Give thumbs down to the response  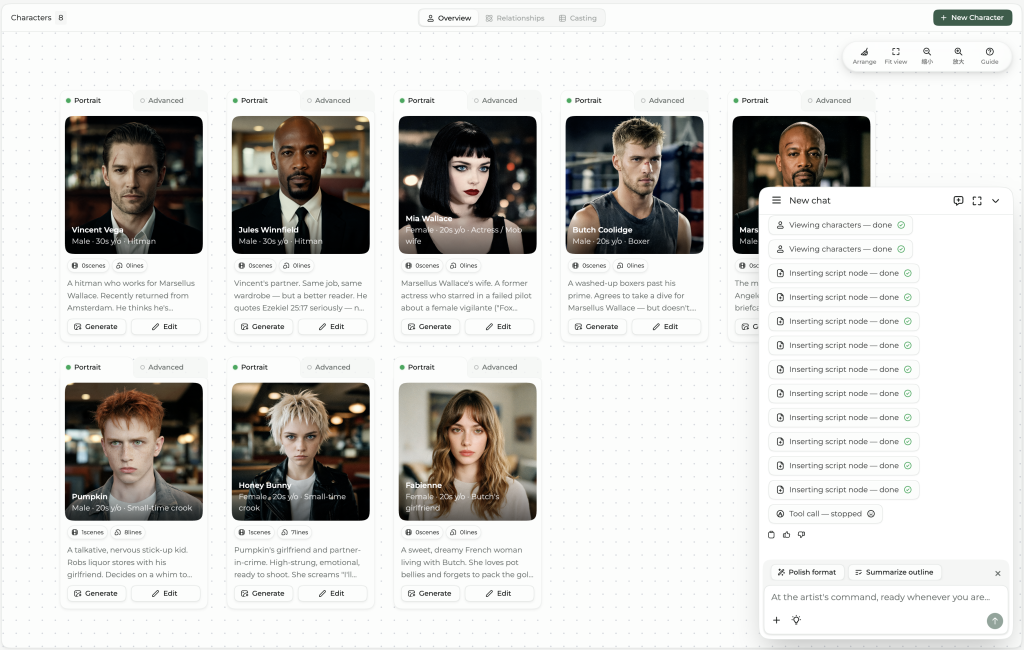[x=801, y=534]
